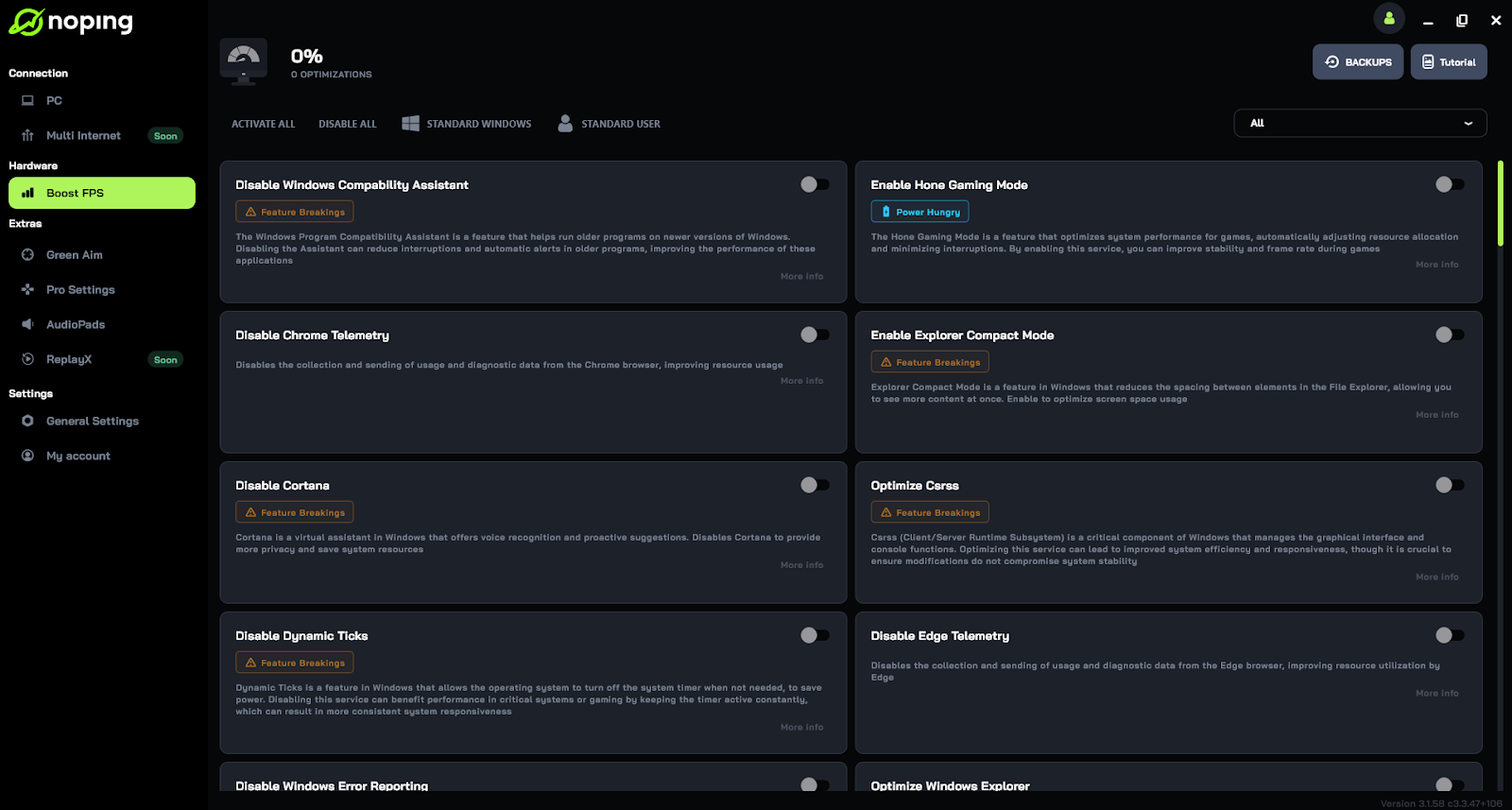Click warning icon under Disable Windows Compatibility Assistant
This screenshot has height=810, width=1512.
(250, 212)
